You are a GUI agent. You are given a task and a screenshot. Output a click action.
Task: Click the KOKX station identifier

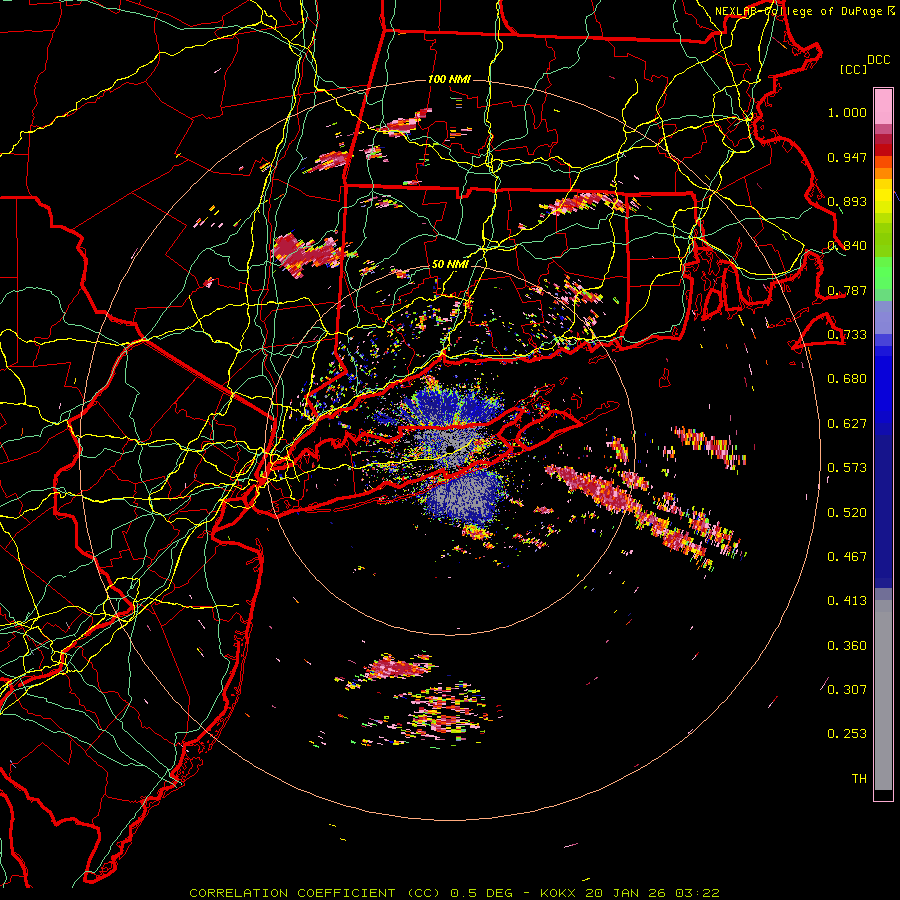[x=560, y=893]
